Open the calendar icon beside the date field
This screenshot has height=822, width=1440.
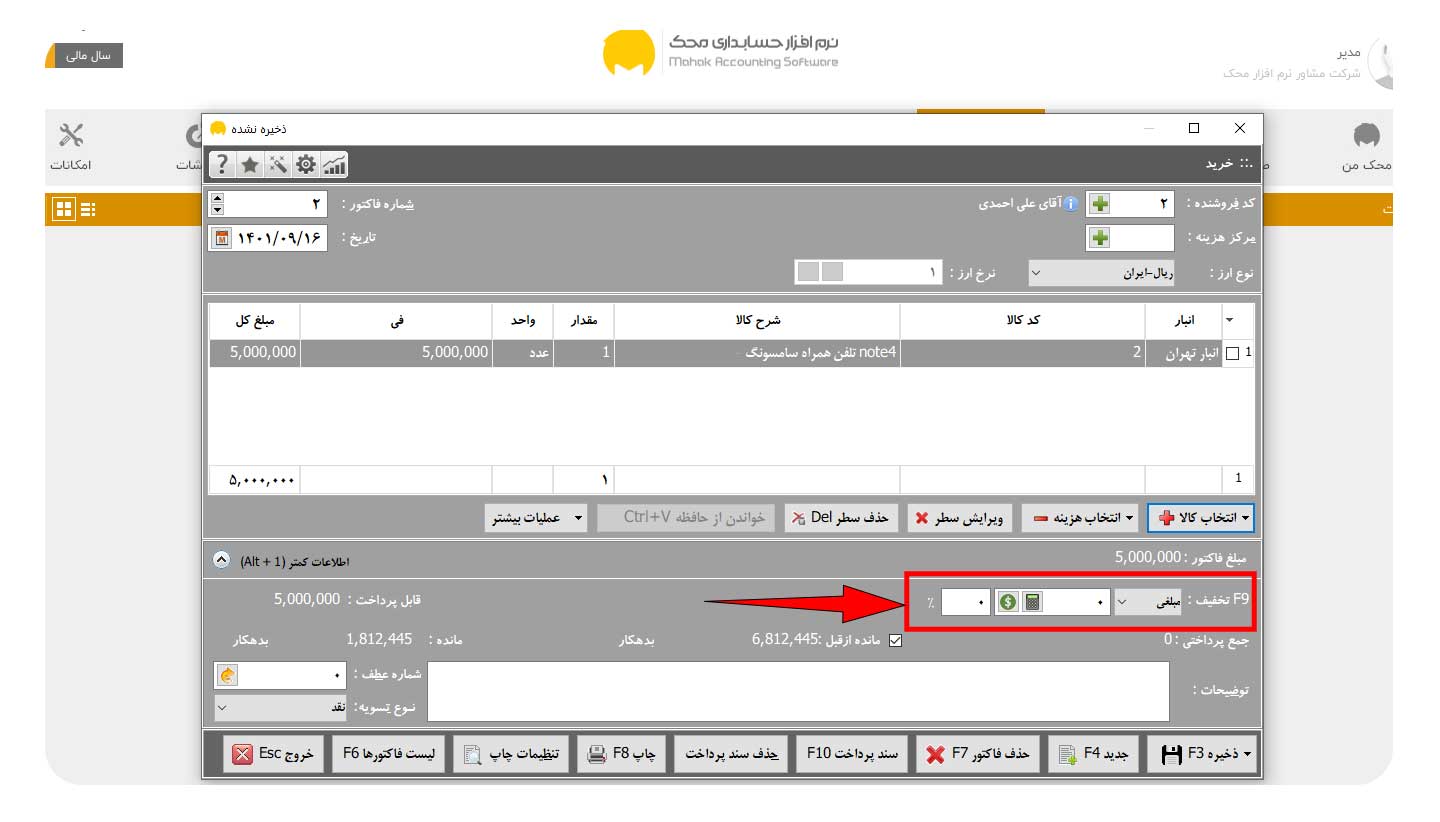221,239
